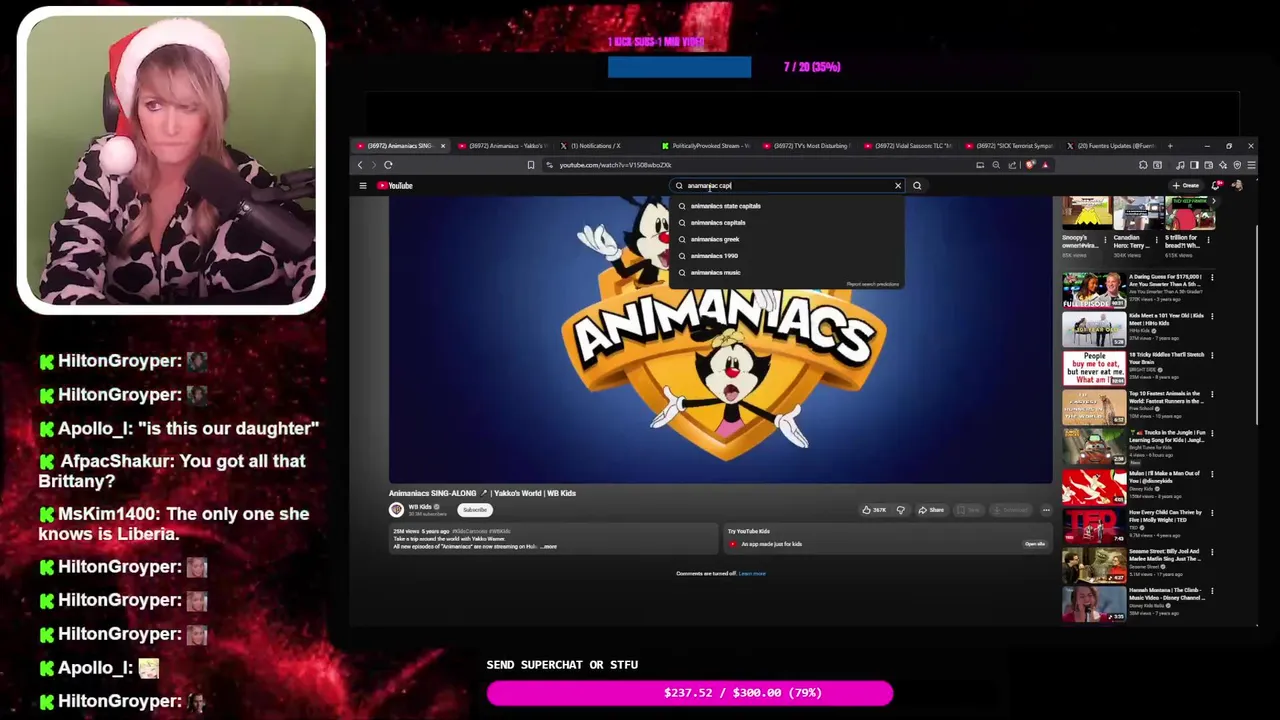Open 'A Daring Guess For $175,000' video

click(x=1093, y=290)
